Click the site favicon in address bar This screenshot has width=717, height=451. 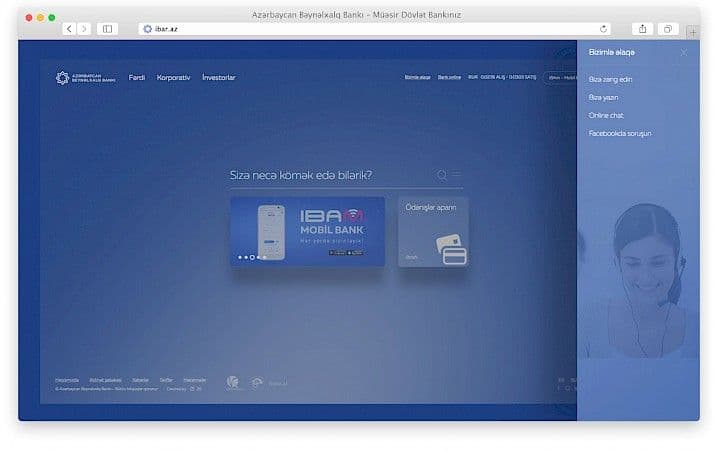click(x=147, y=29)
